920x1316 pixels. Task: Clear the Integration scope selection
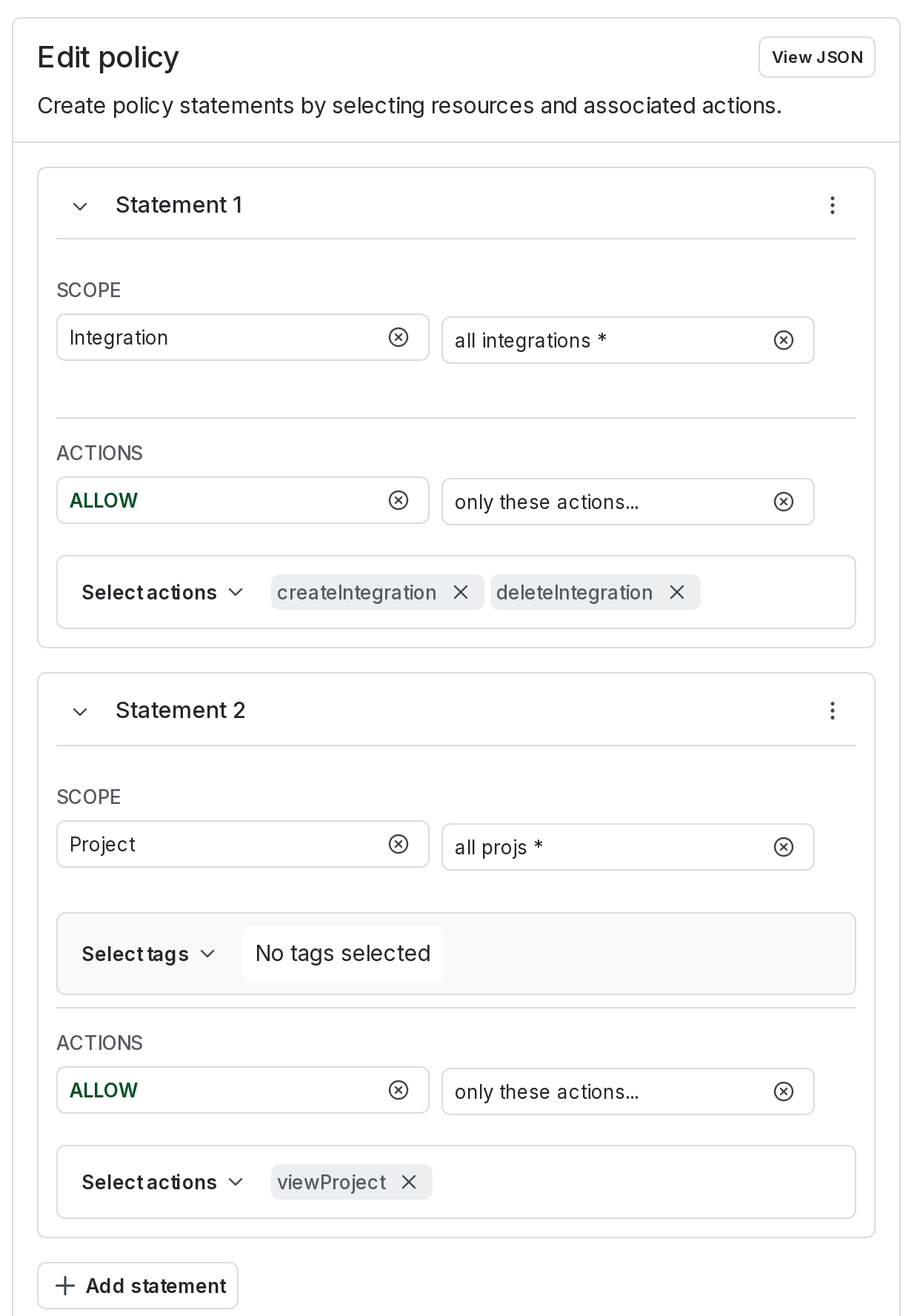point(399,337)
